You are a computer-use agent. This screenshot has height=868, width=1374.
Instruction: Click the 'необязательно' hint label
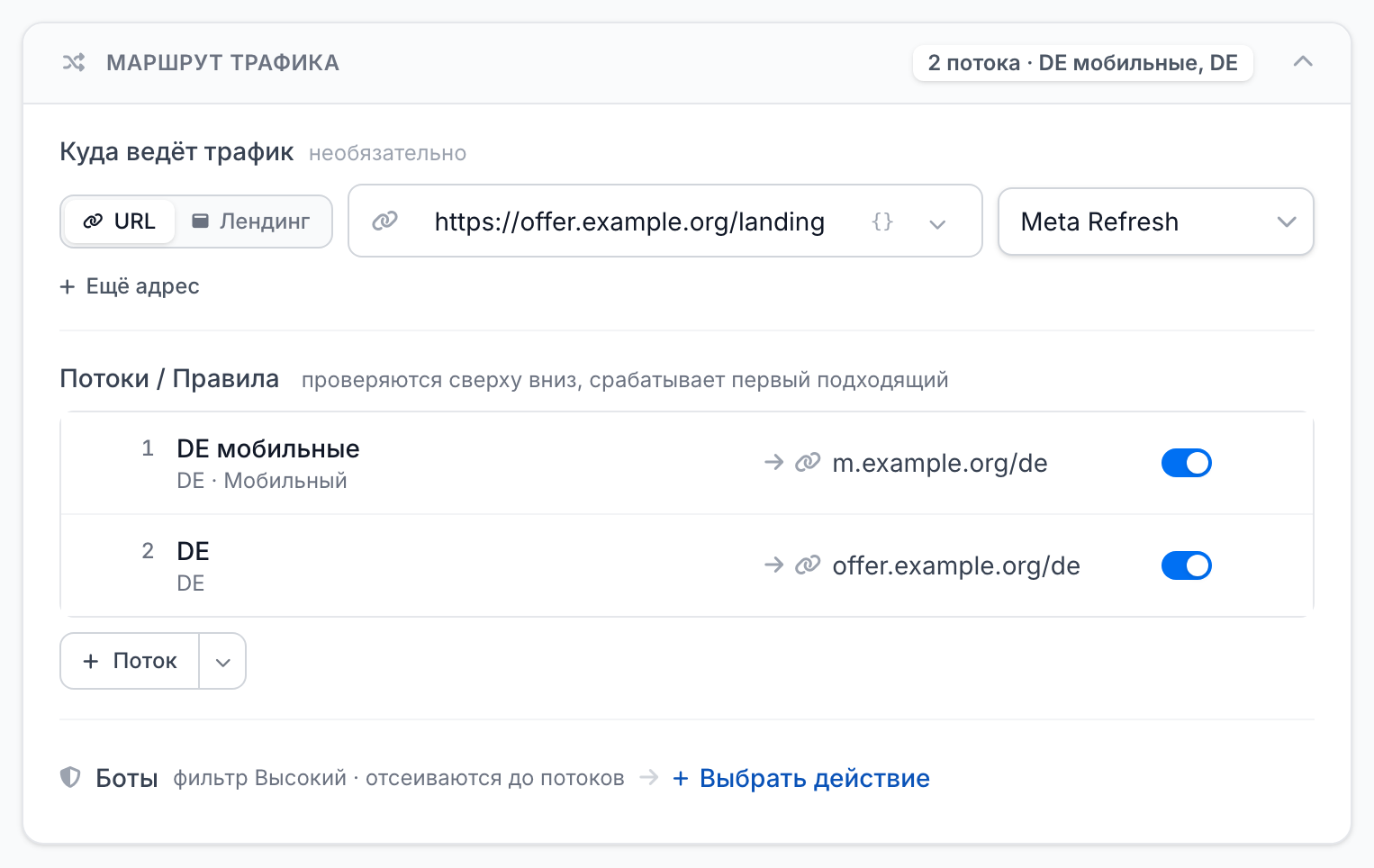387,153
